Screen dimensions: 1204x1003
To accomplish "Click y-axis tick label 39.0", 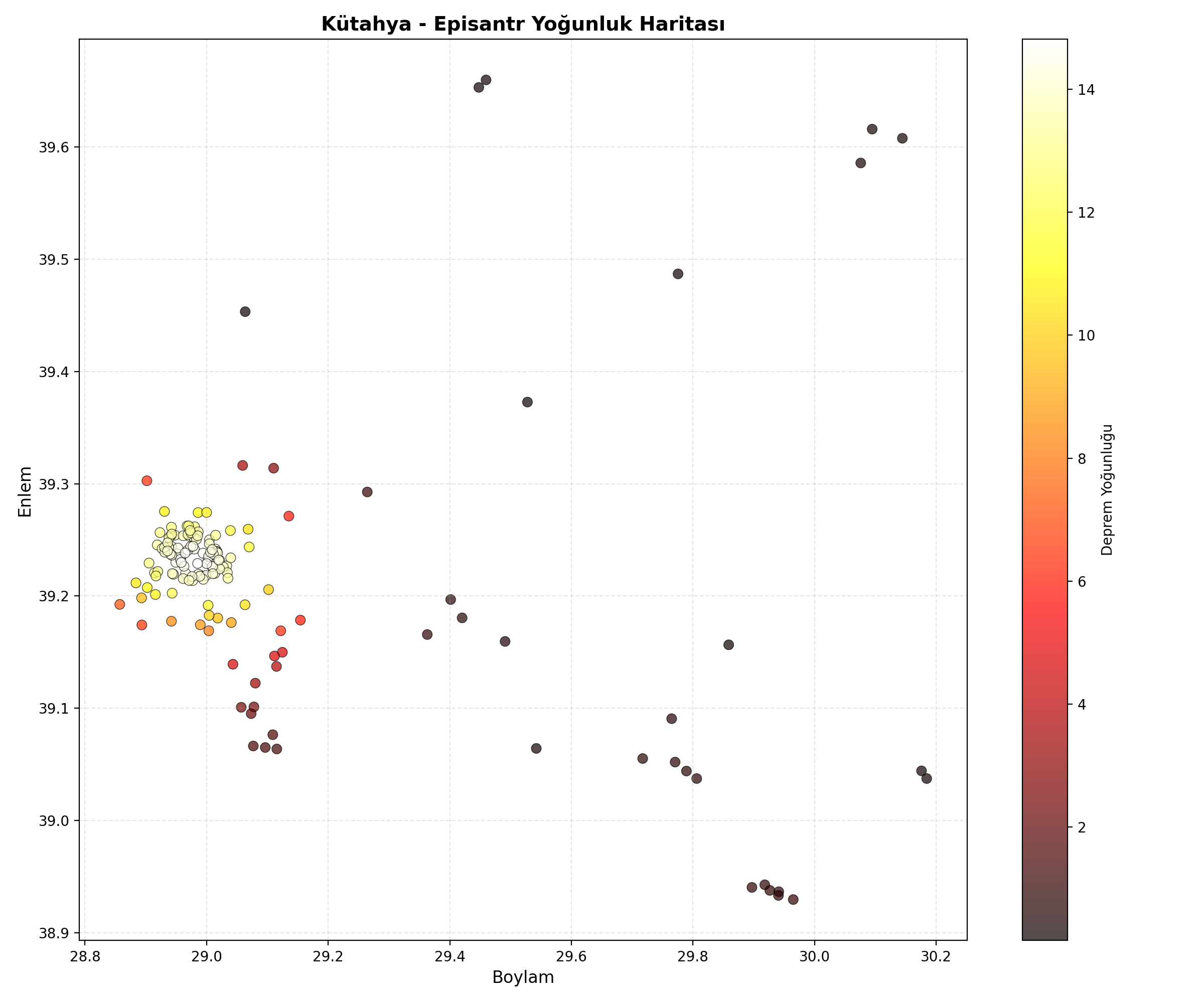I will pos(55,821).
